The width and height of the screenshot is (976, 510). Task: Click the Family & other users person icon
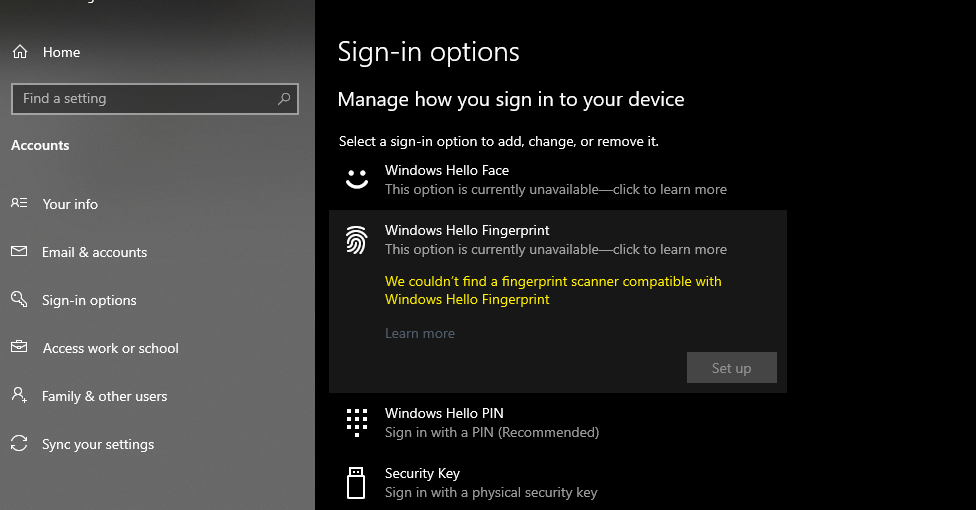click(x=19, y=395)
